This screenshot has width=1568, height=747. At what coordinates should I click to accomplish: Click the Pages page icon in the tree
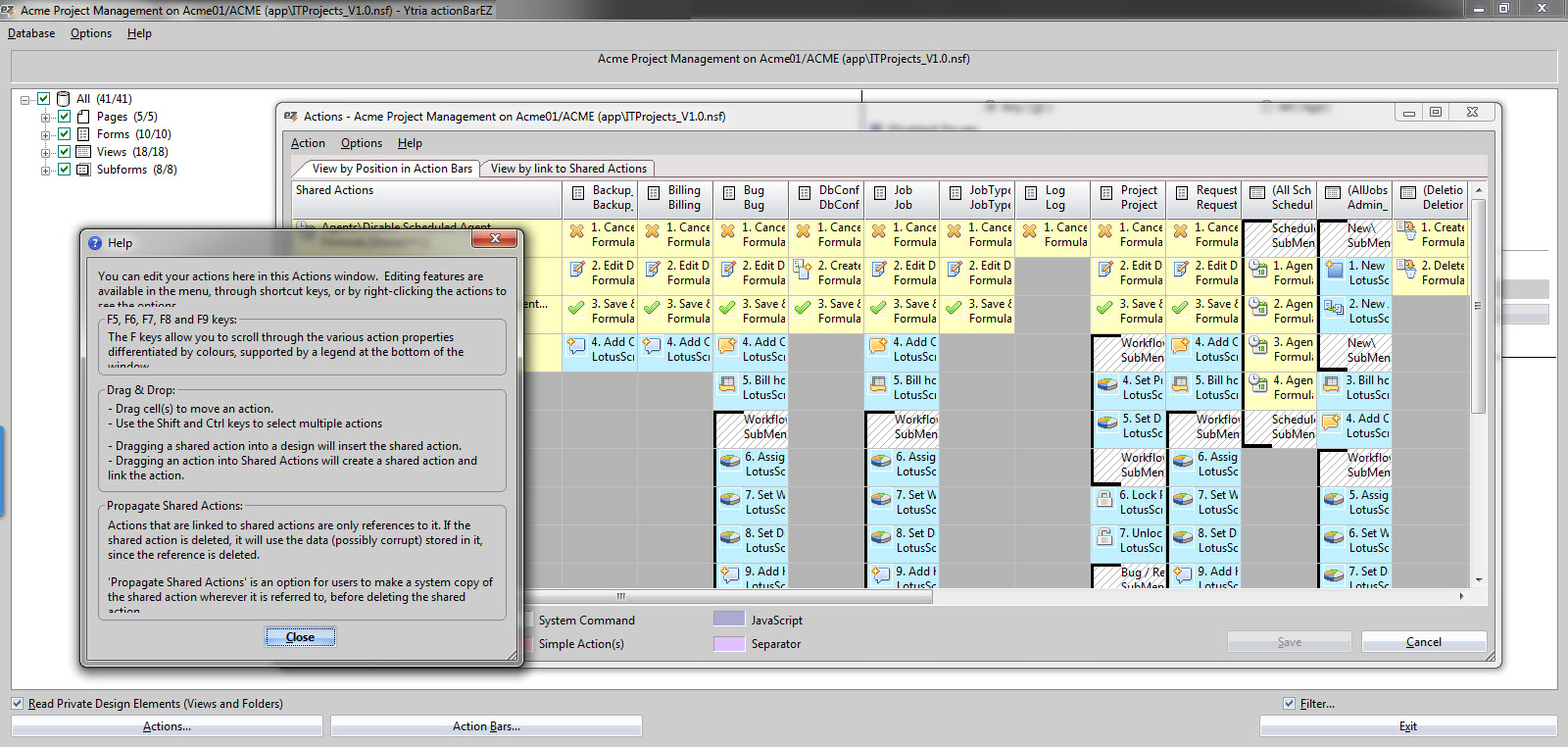pos(83,117)
